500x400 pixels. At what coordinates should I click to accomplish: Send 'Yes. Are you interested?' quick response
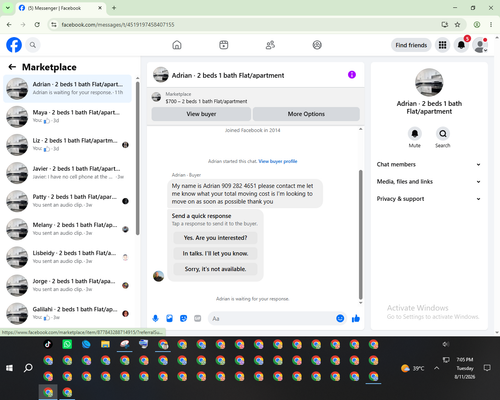click(x=215, y=238)
